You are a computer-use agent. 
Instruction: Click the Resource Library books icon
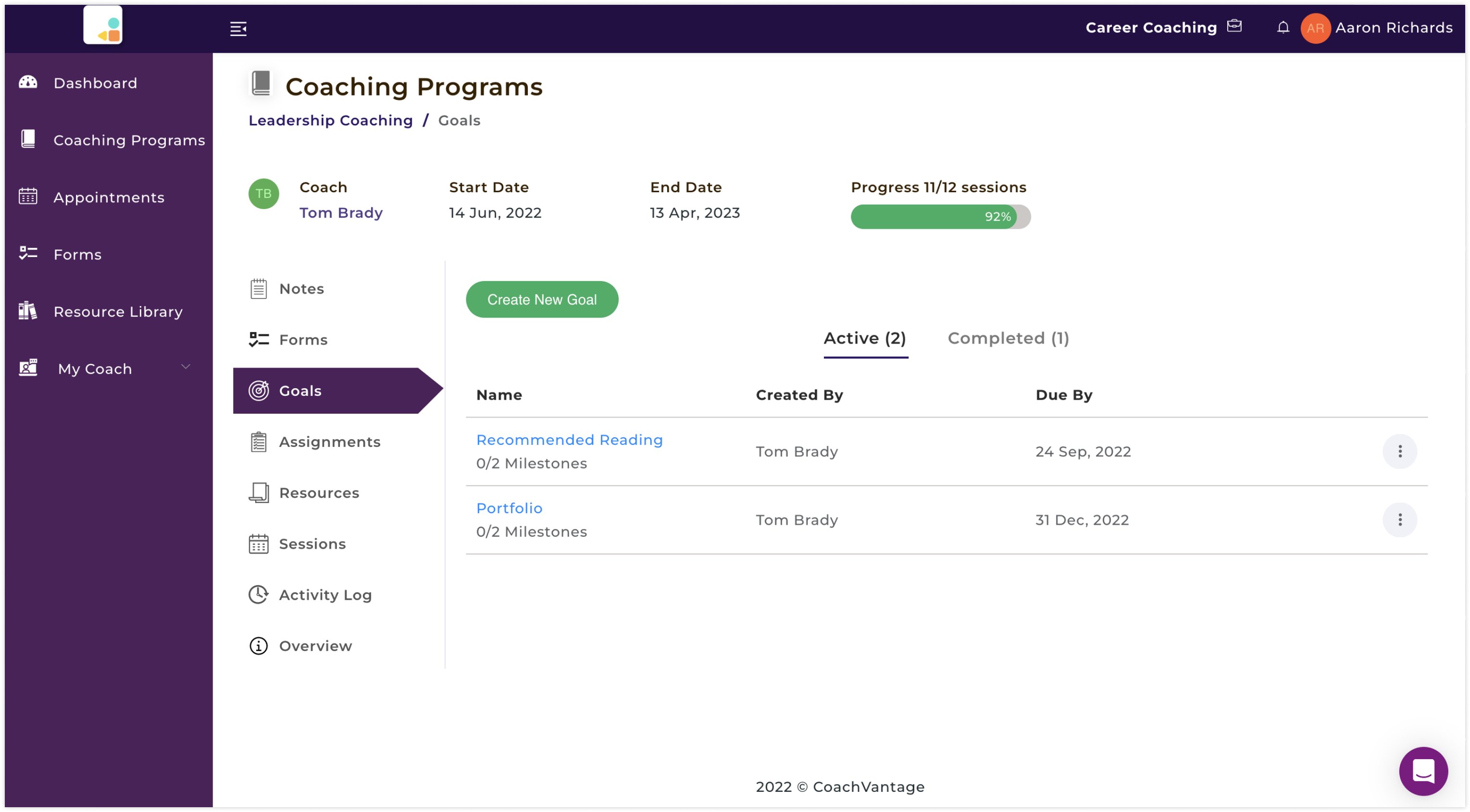tap(28, 311)
